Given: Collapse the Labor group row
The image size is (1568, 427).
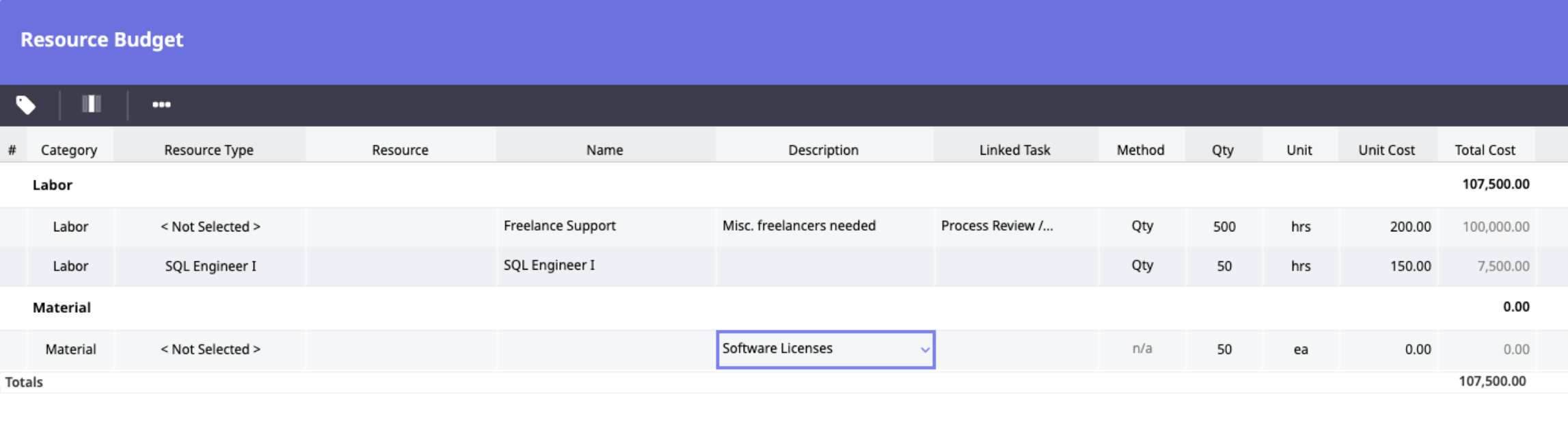Looking at the screenshot, I should [x=53, y=185].
